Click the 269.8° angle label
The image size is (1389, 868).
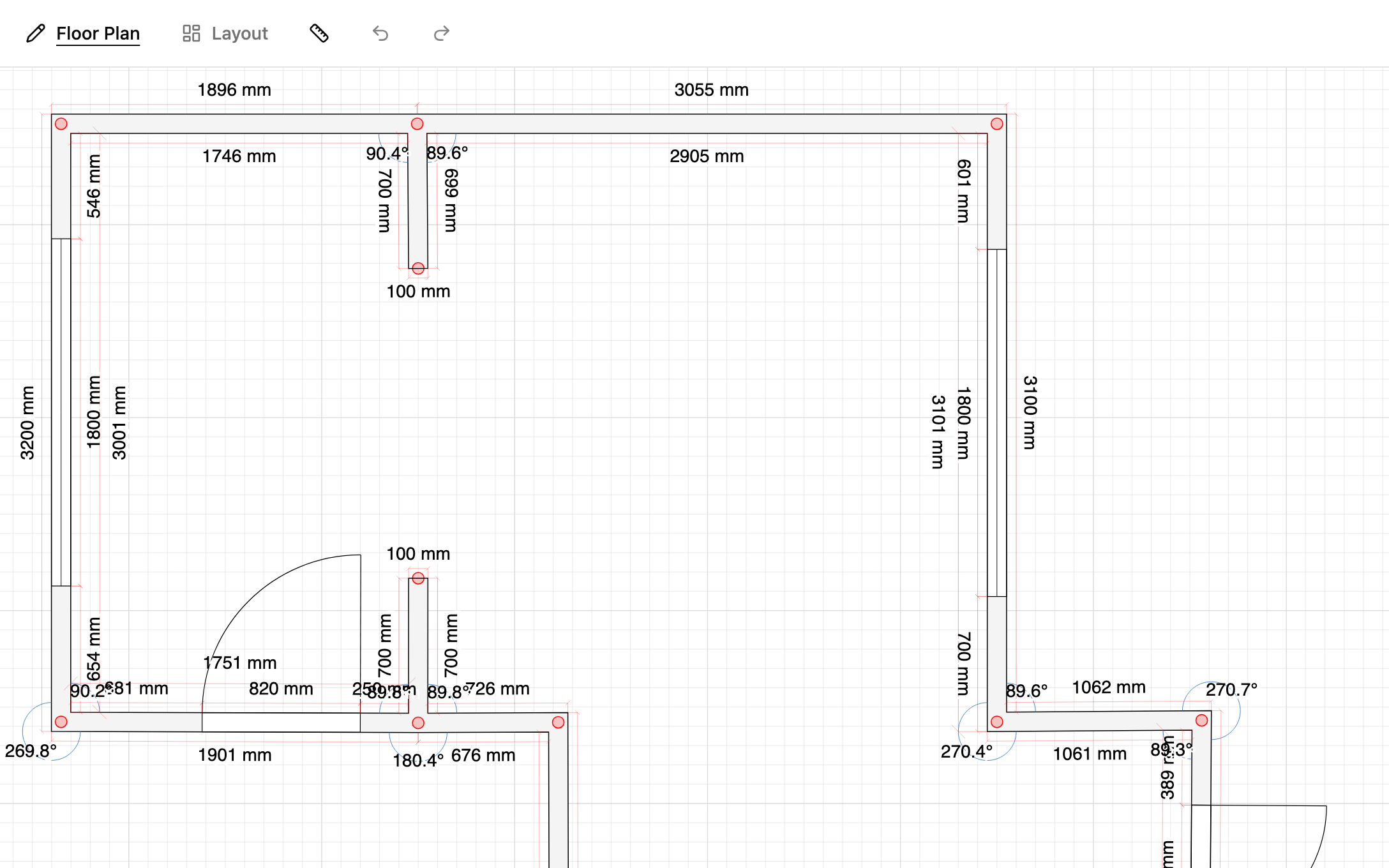[31, 751]
